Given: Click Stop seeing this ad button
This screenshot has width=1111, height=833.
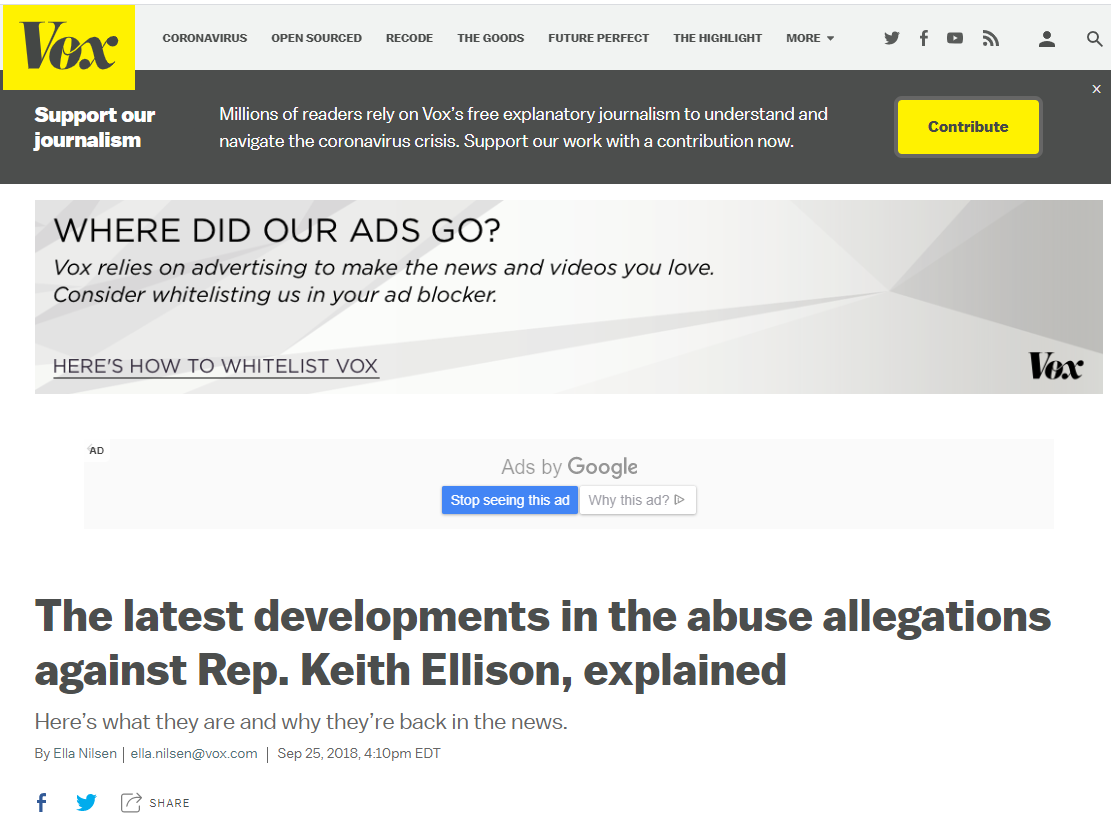Looking at the screenshot, I should (509, 500).
